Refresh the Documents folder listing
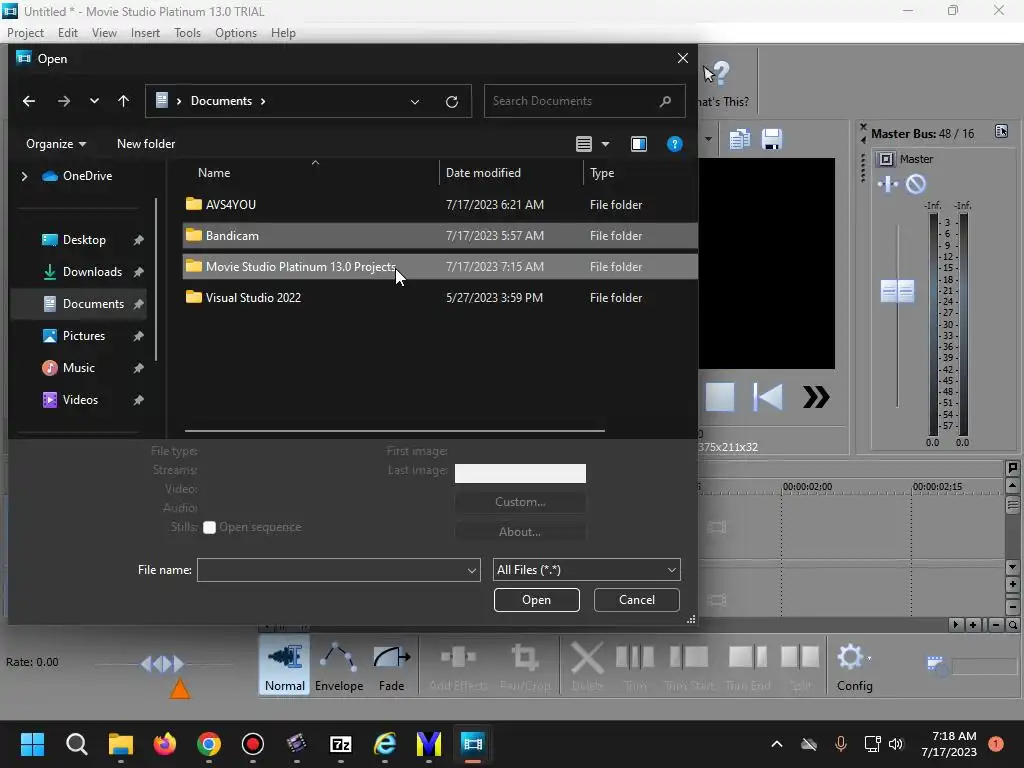Screen dimensions: 1024x768 coord(451,101)
